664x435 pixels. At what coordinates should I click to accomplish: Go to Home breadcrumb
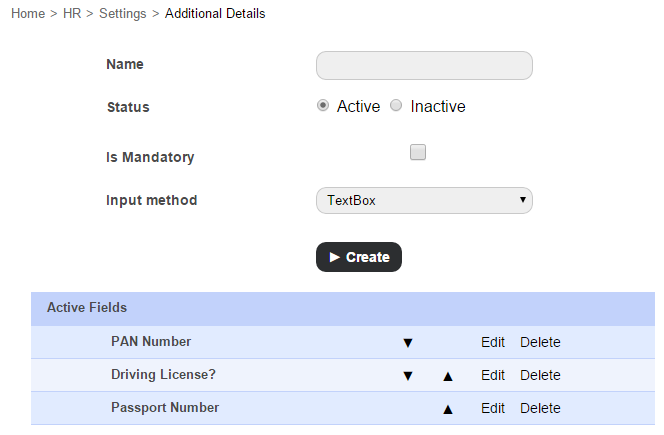tap(28, 14)
